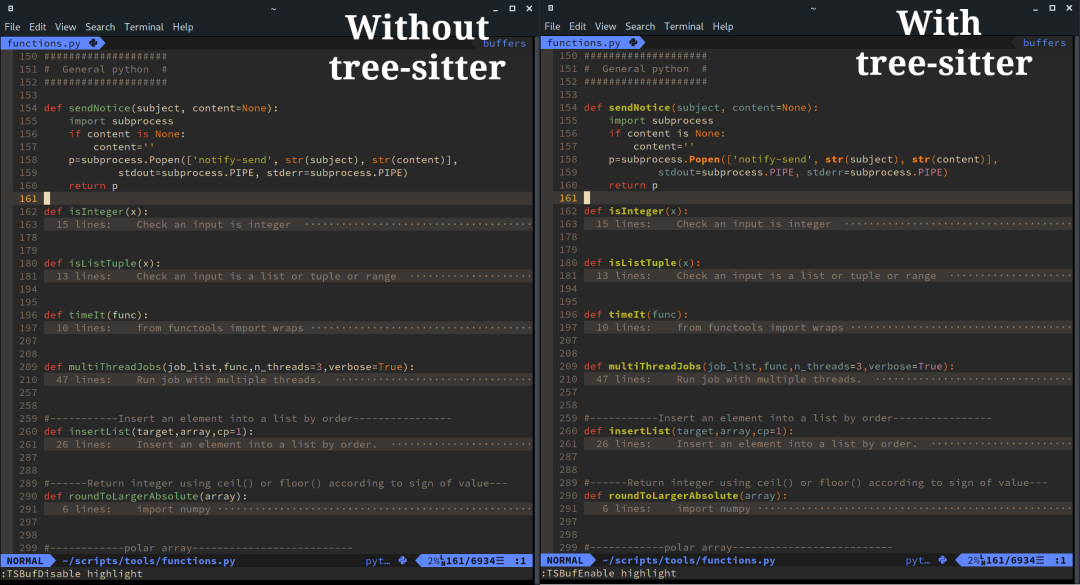Click 'def sendNotice' line in left terminal
The width and height of the screenshot is (1080, 585).
[x=161, y=108]
